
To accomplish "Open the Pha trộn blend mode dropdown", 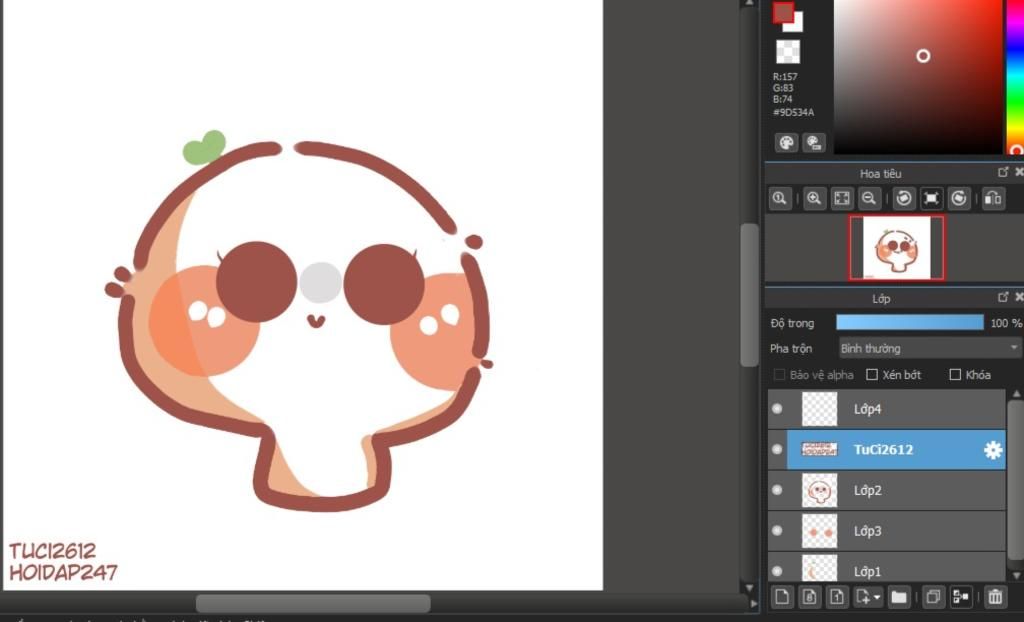I will [930, 348].
